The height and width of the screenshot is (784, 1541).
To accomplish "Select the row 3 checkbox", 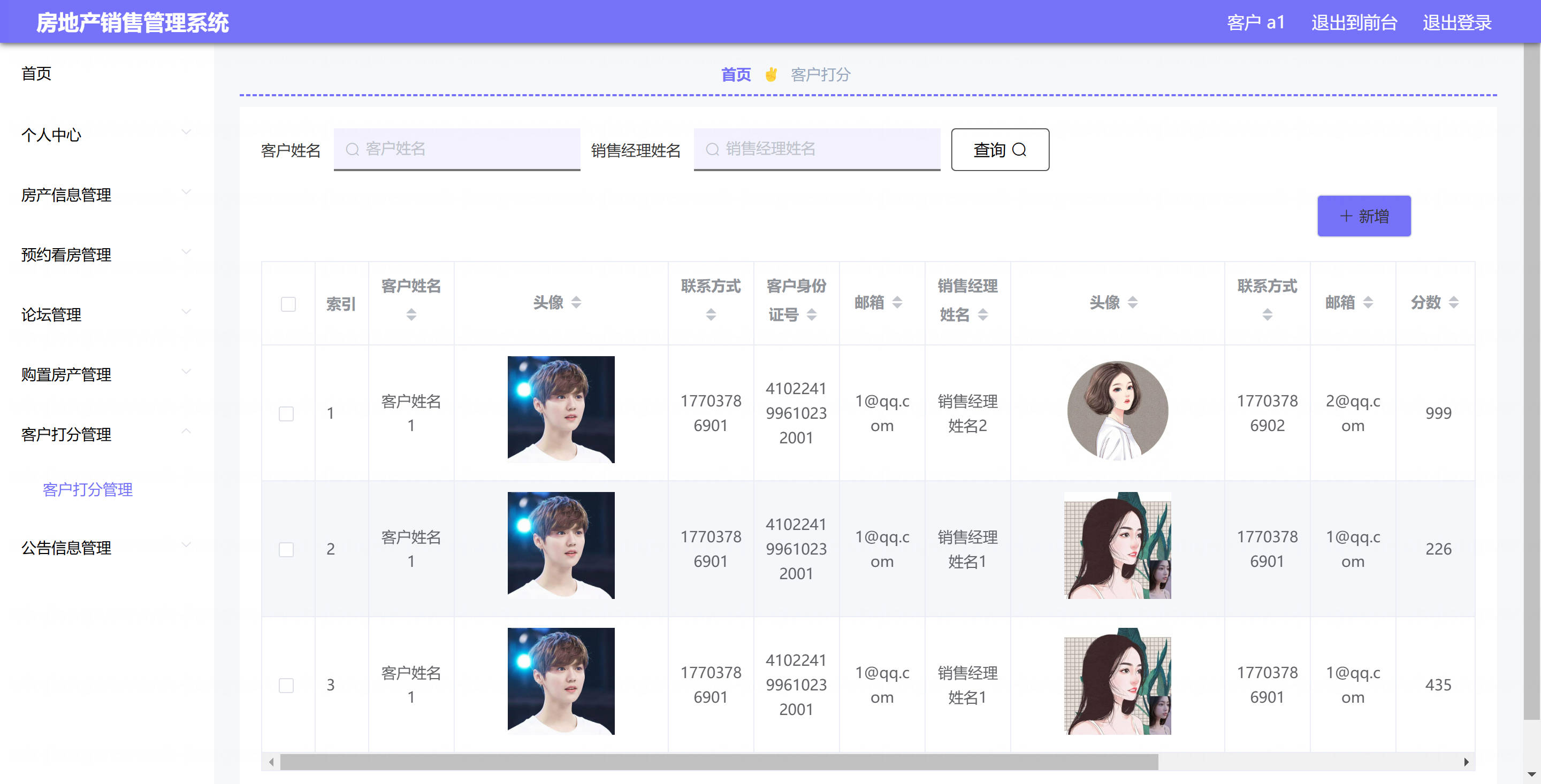I will click(287, 685).
